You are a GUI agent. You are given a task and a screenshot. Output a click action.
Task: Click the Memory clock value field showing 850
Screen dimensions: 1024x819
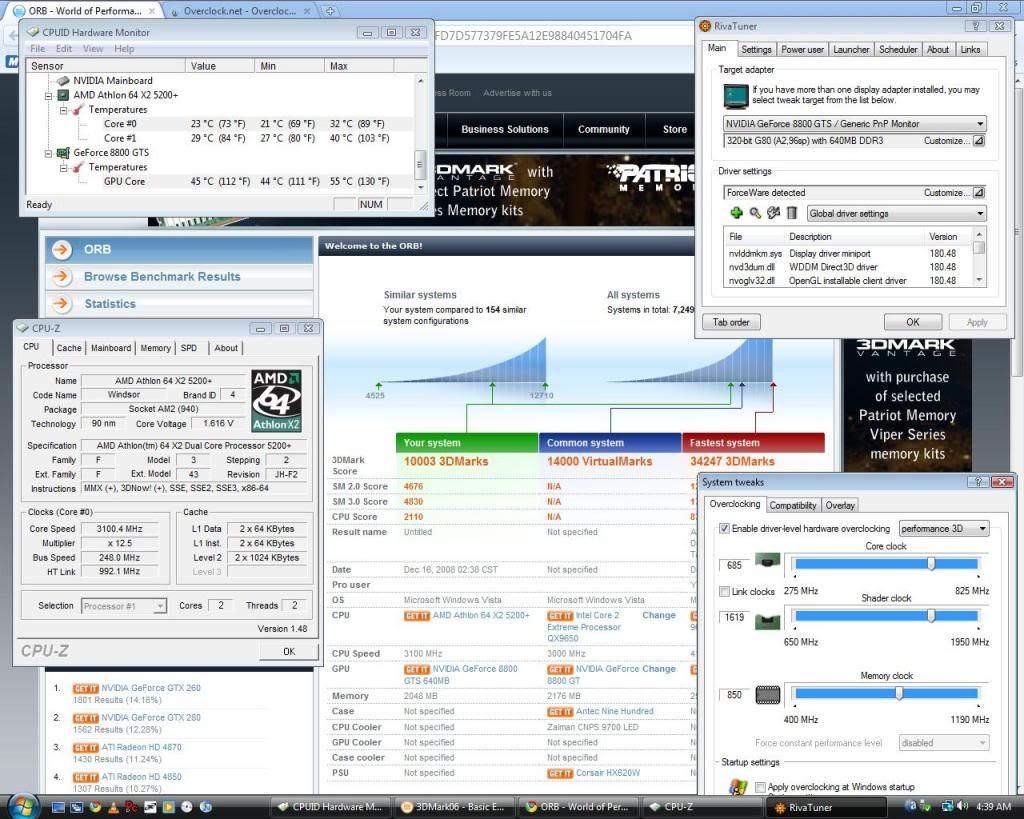coord(735,695)
